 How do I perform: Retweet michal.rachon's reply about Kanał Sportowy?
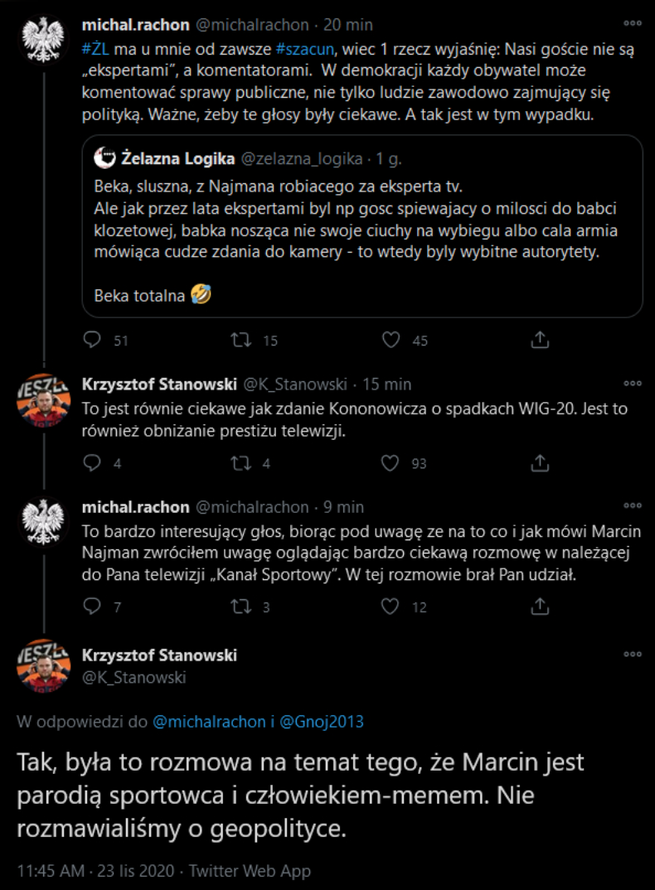tap(241, 606)
